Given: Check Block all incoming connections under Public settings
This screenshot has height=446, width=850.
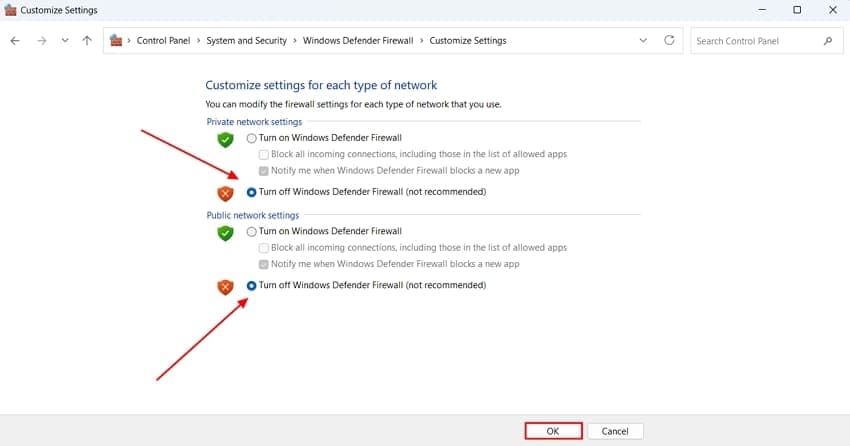Looking at the screenshot, I should point(263,248).
